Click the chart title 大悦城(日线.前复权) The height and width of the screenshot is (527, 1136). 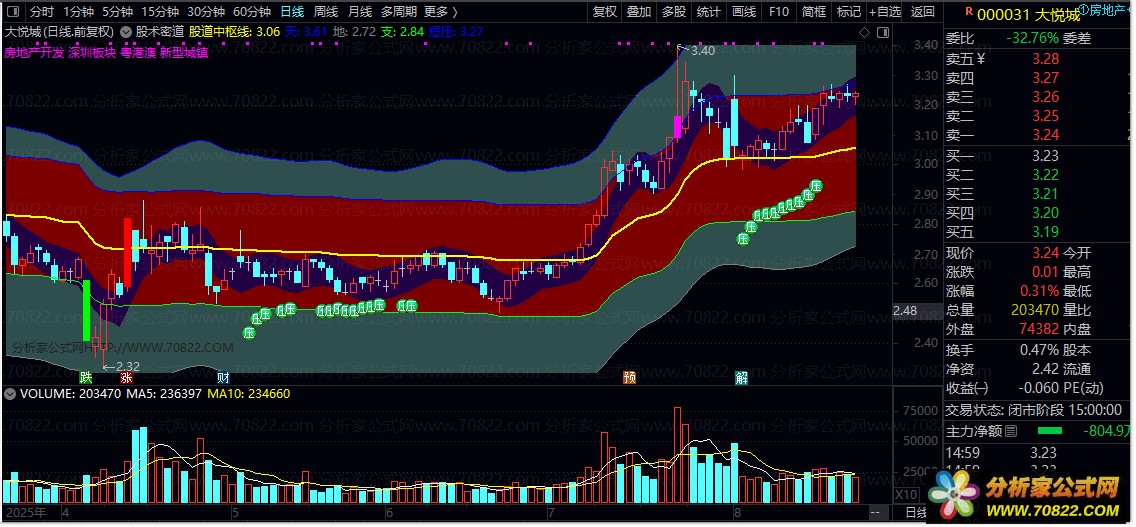pyautogui.click(x=59, y=32)
